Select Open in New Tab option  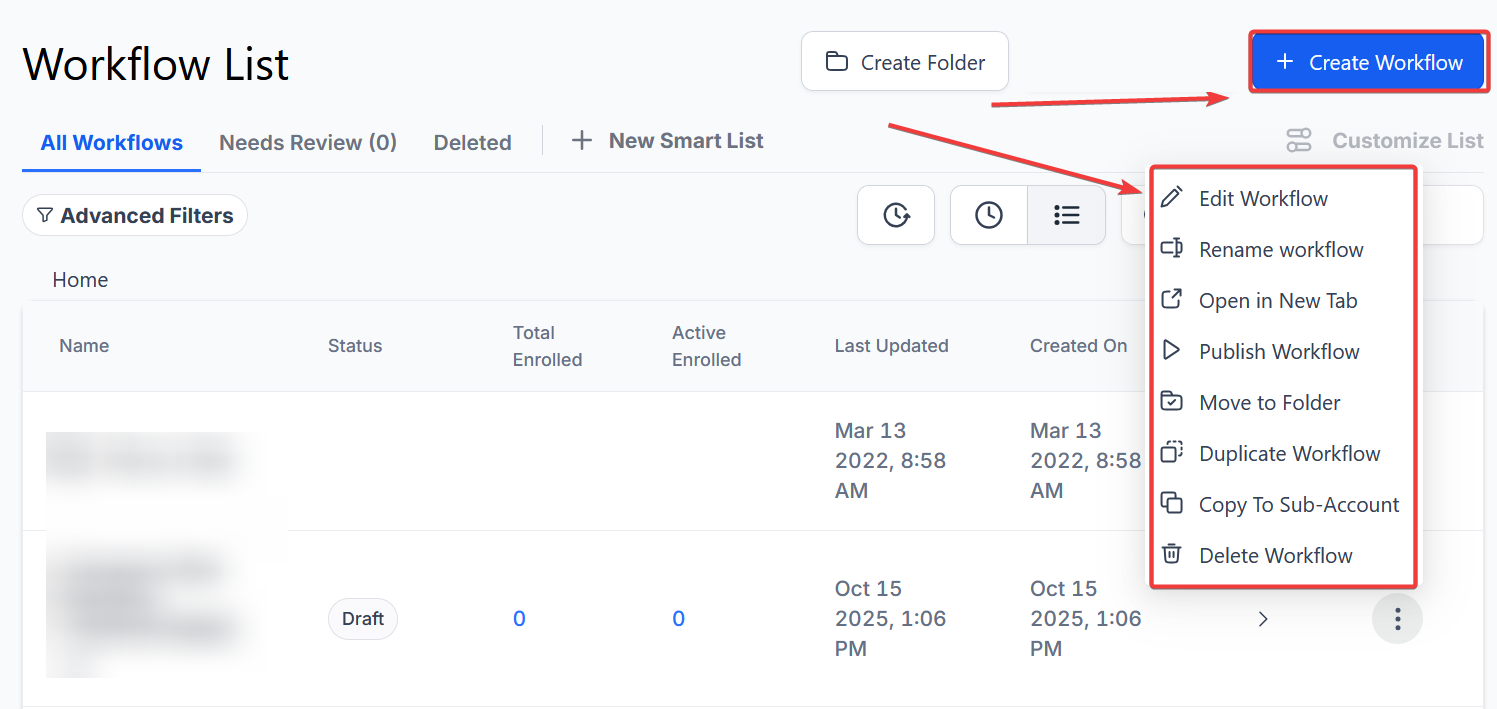point(1278,300)
